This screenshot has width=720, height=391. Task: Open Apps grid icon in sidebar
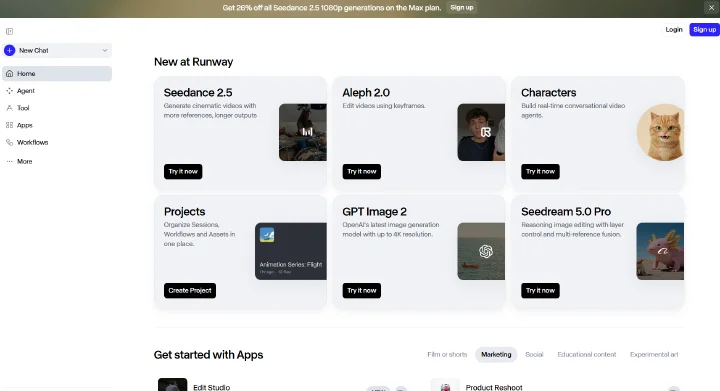pos(9,125)
